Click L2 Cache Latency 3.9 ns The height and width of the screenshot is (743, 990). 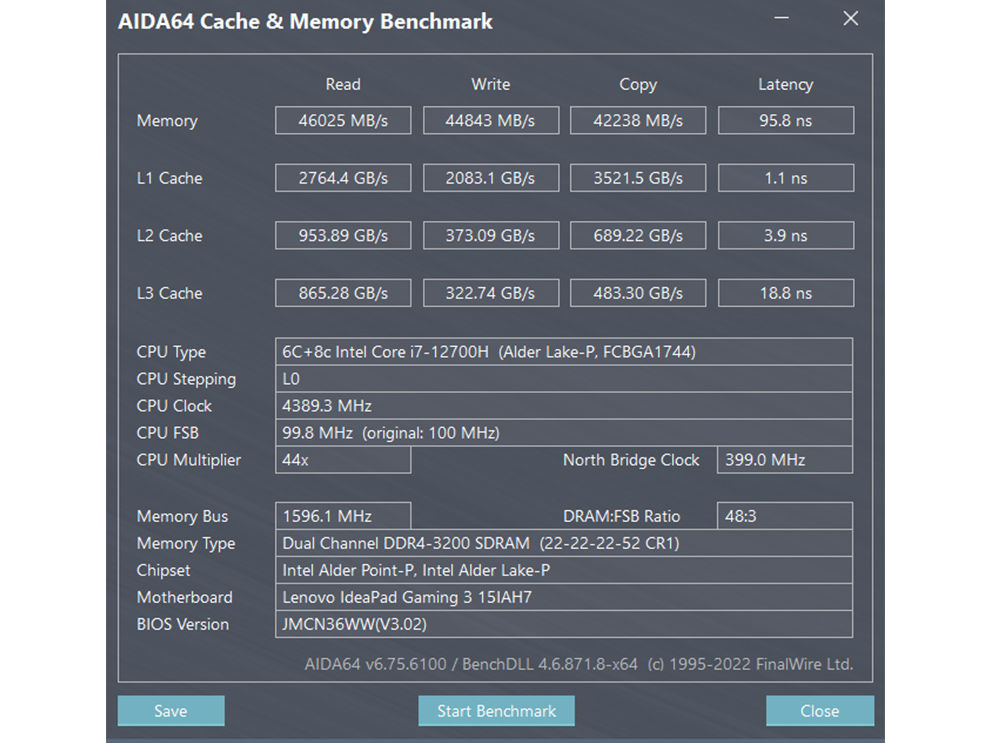(x=785, y=235)
